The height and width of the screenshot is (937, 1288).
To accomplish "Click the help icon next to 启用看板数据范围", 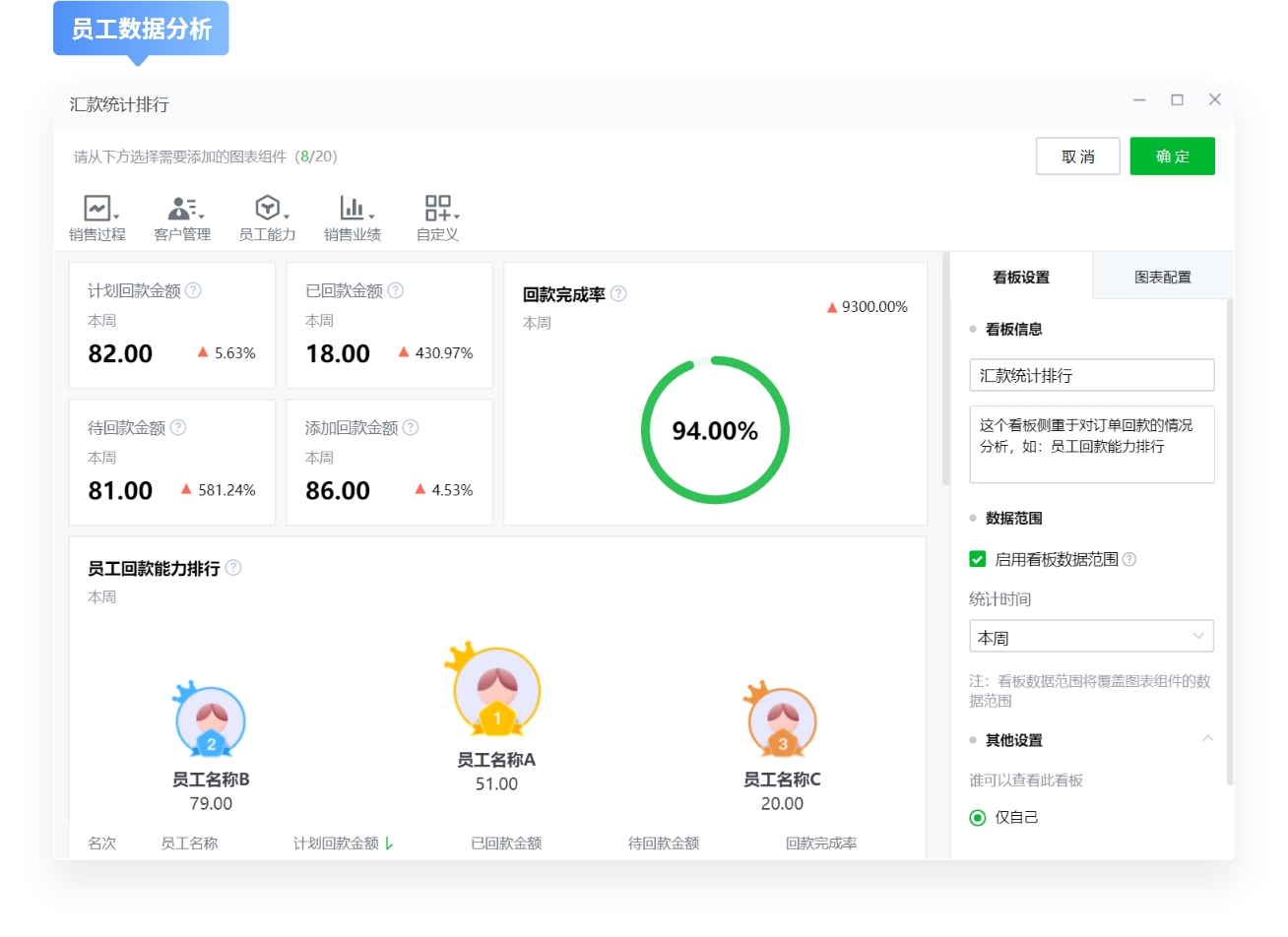I will click(1129, 558).
